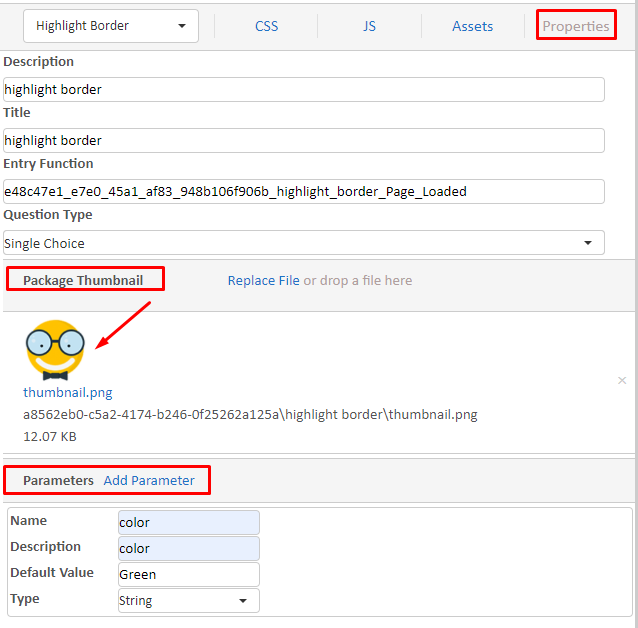Edit the parameter Description field
Image resolution: width=638 pixels, height=628 pixels.
click(x=189, y=549)
